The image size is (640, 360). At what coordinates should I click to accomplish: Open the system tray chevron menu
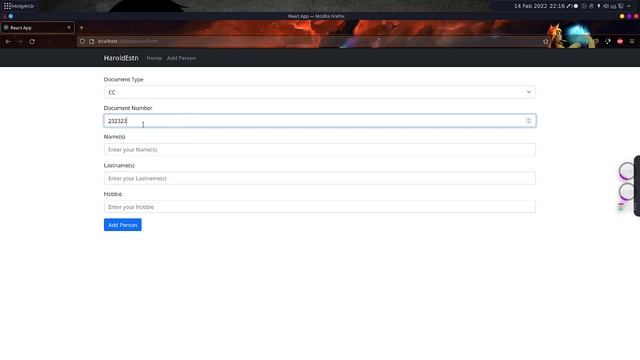tap(629, 6)
